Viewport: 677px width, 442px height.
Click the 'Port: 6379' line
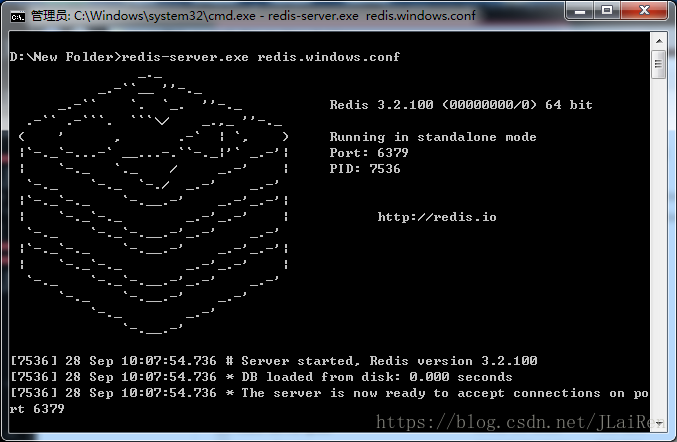[369, 153]
